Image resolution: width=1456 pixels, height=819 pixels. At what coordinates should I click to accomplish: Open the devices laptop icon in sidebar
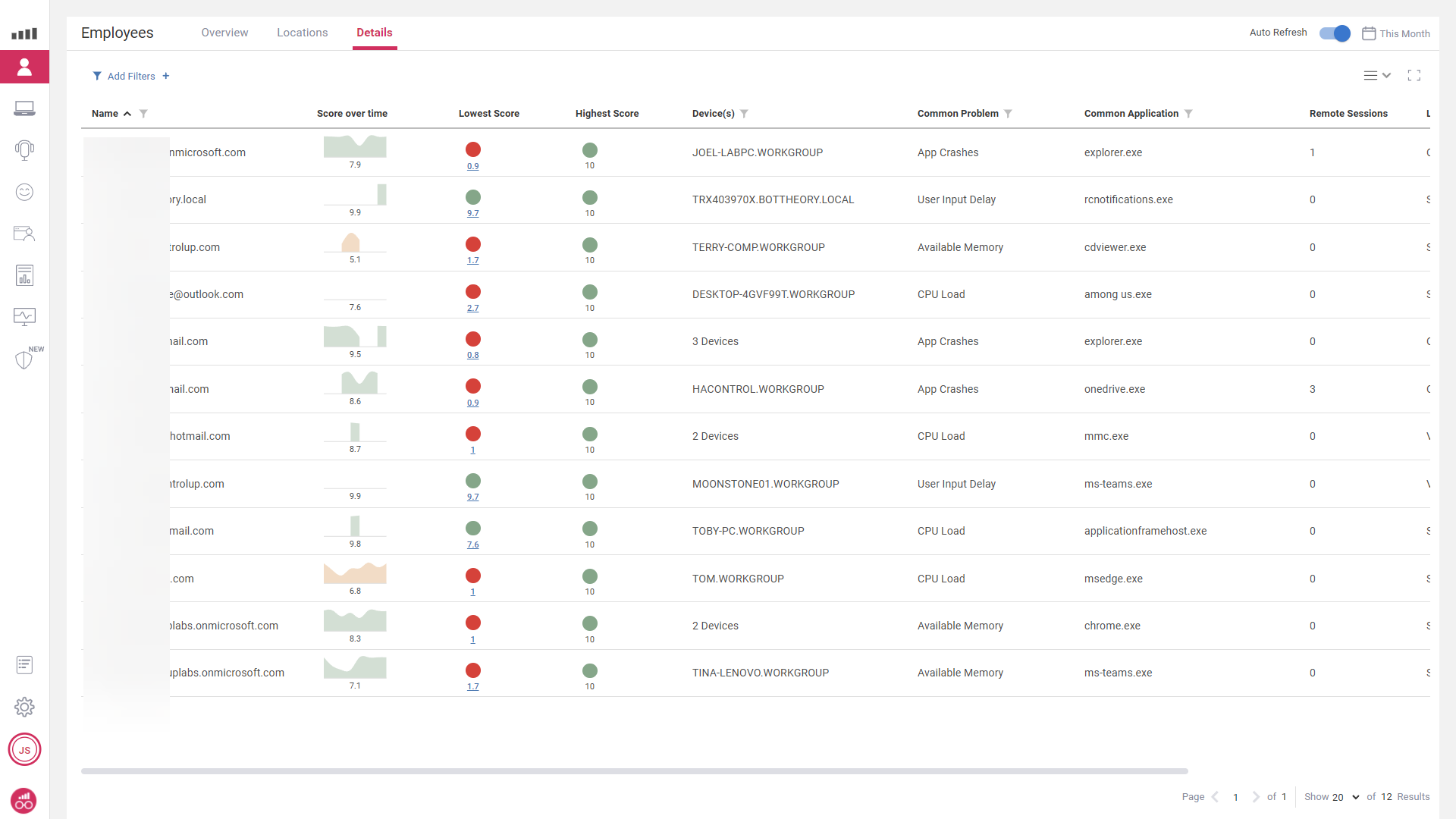(x=24, y=108)
